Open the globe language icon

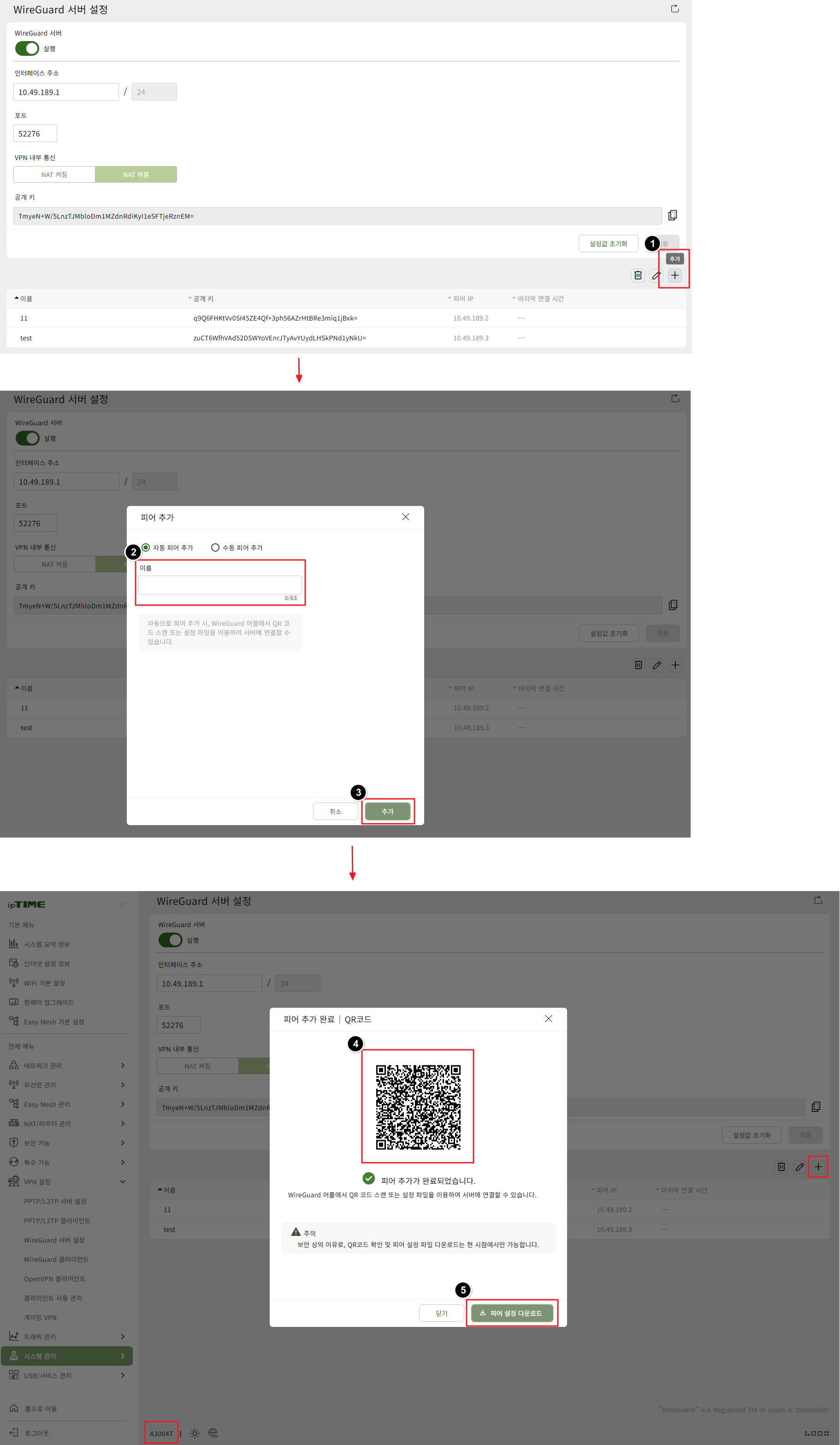213,1433
